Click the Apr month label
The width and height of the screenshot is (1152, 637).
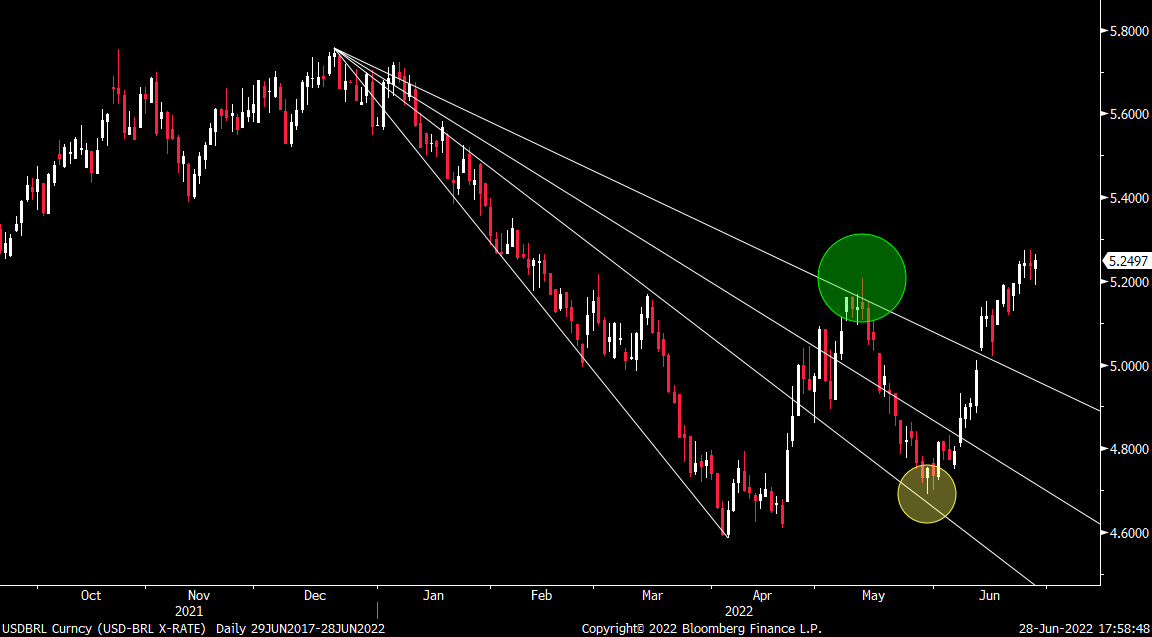coord(763,595)
